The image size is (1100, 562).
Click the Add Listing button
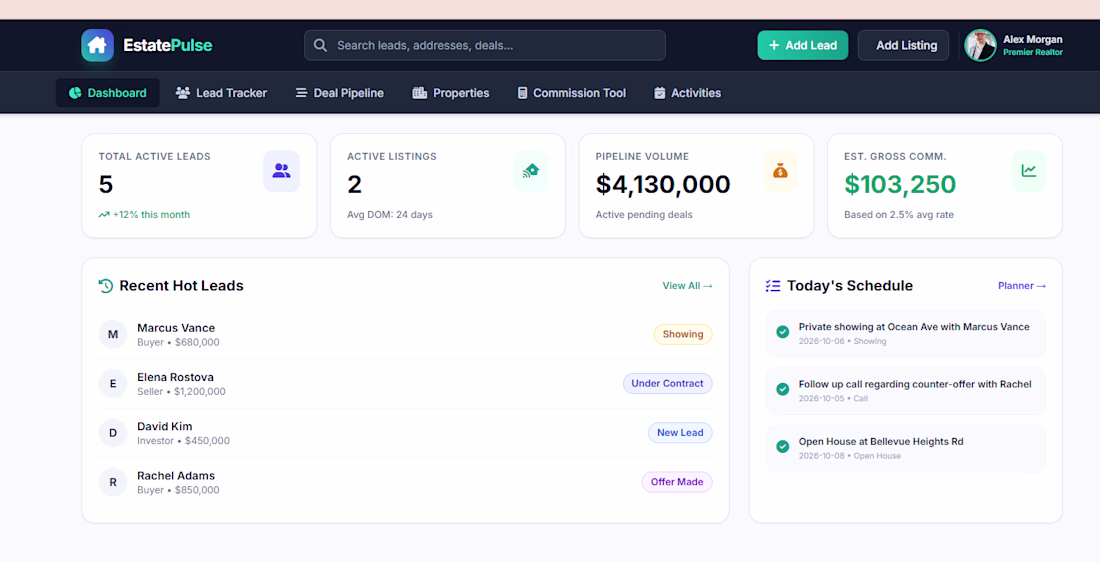[904, 46]
